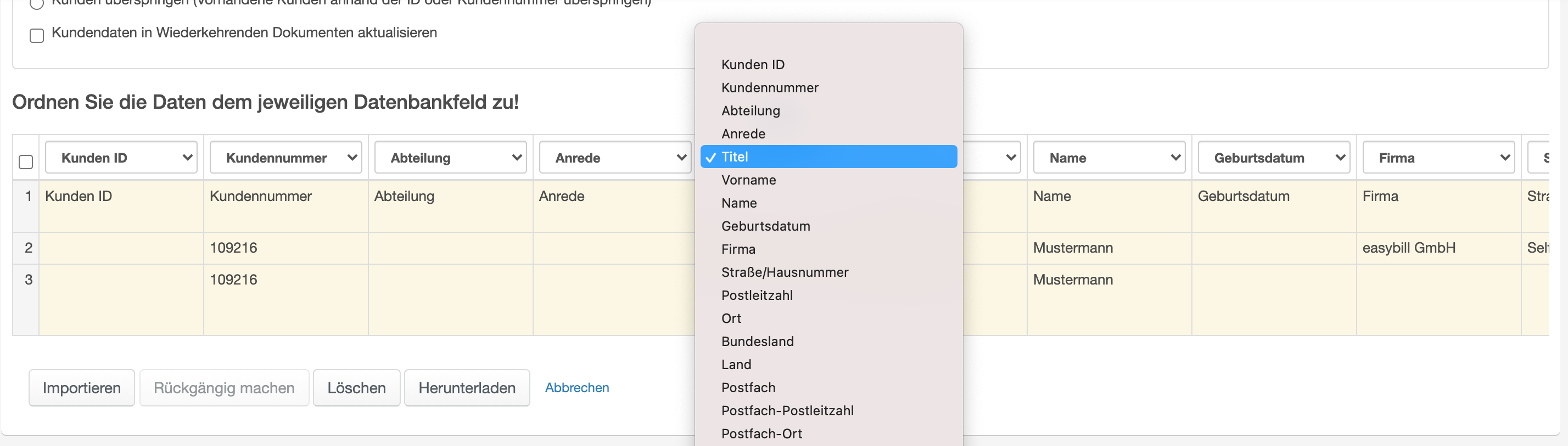Choose Kundennummer in the open list
This screenshot has width=1568, height=446.
(x=828, y=88)
